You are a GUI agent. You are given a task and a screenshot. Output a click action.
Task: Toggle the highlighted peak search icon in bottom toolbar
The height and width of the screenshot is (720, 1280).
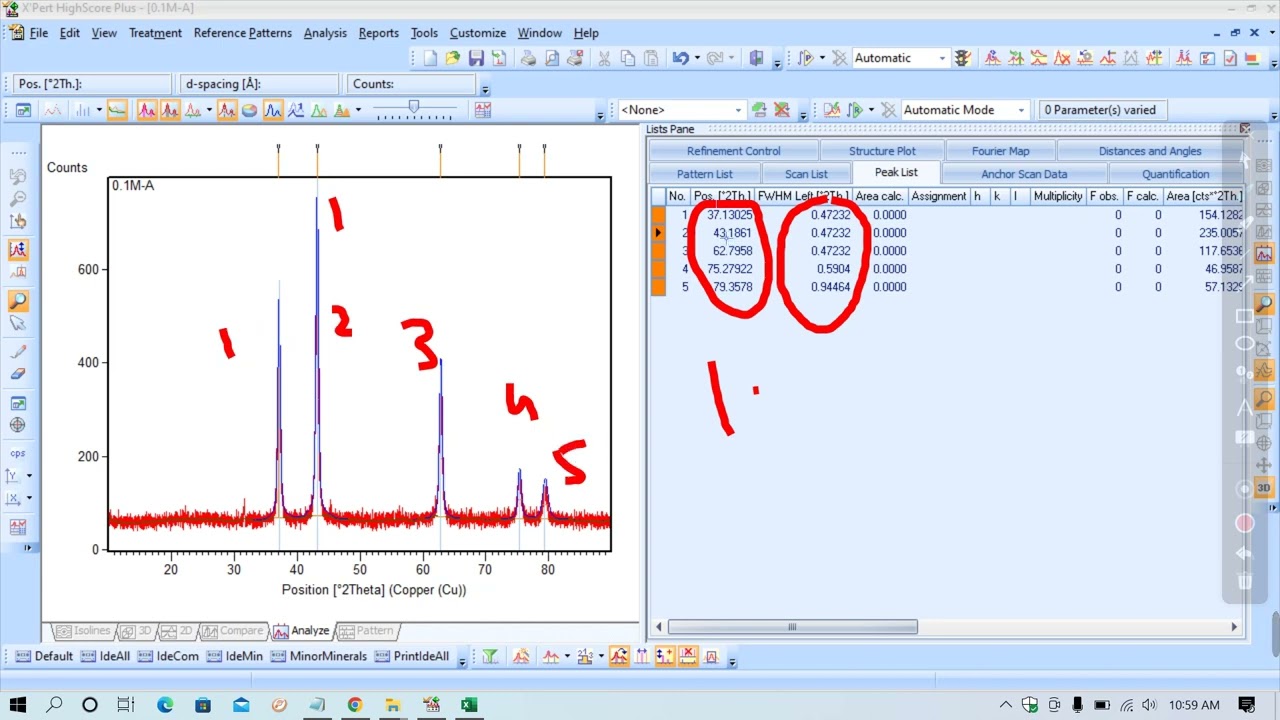click(x=619, y=657)
